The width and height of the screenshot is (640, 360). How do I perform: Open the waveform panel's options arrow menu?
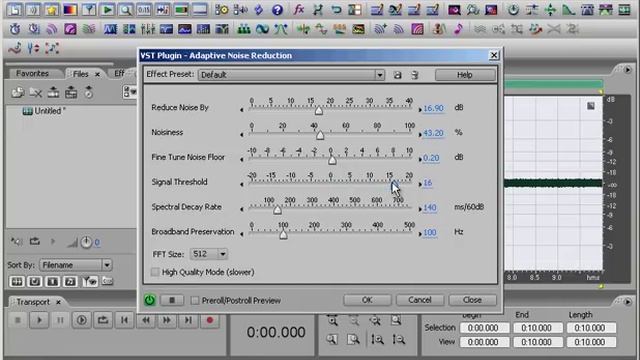(628, 70)
